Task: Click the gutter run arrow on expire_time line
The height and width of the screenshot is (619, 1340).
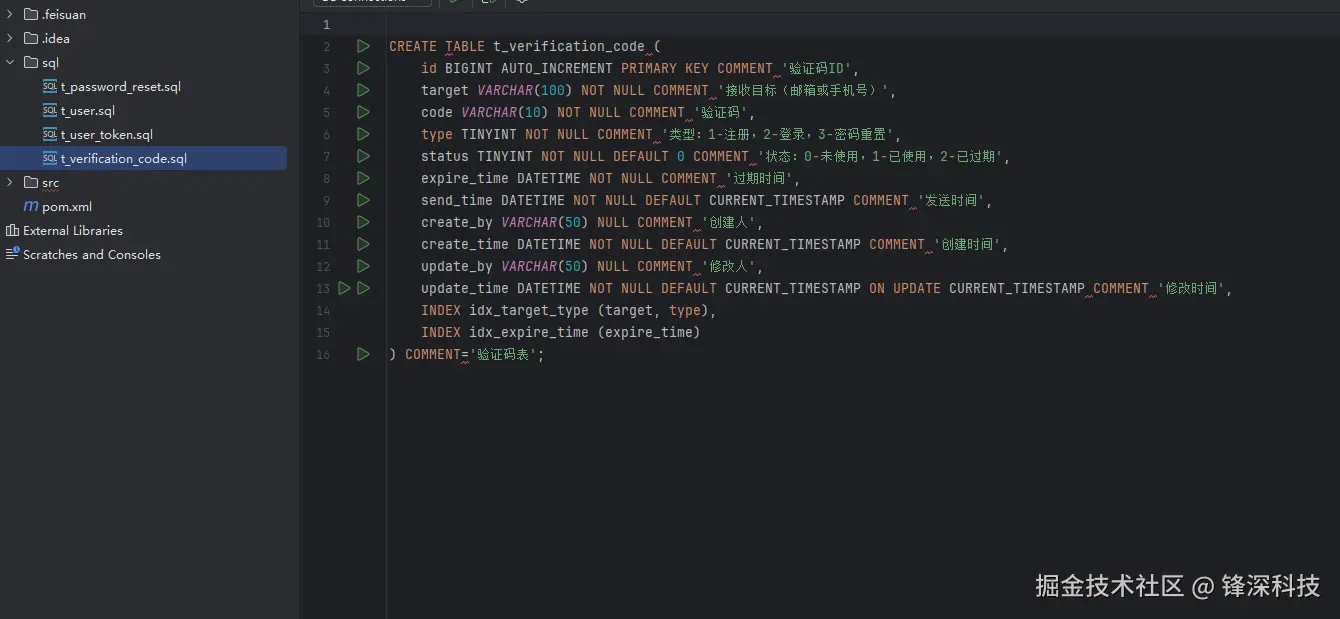Action: 363,178
